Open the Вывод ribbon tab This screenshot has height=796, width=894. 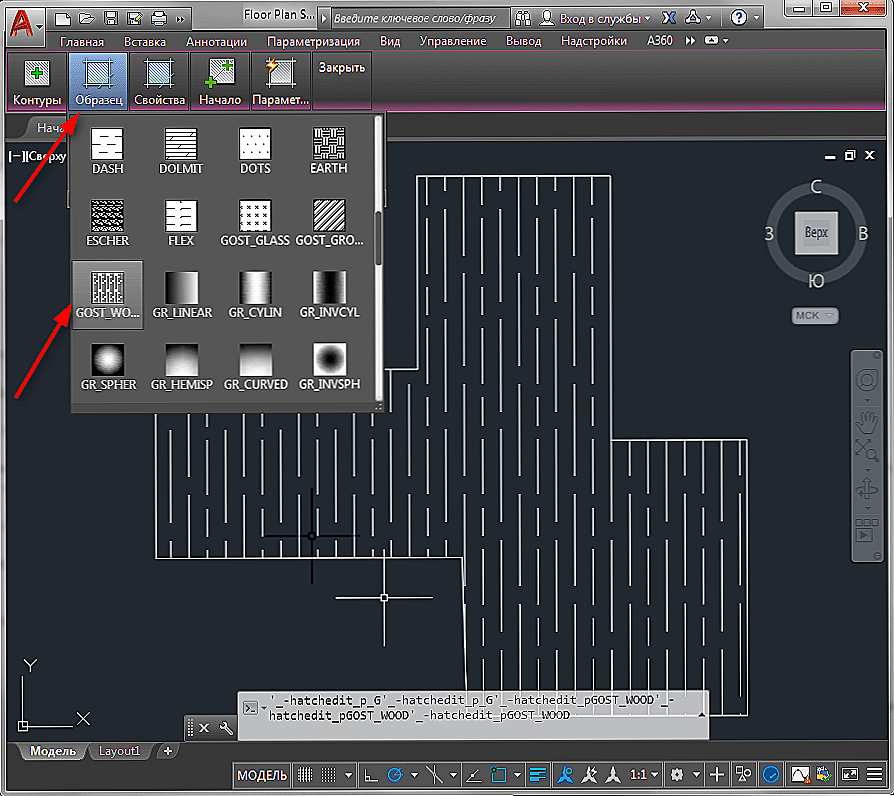[523, 42]
